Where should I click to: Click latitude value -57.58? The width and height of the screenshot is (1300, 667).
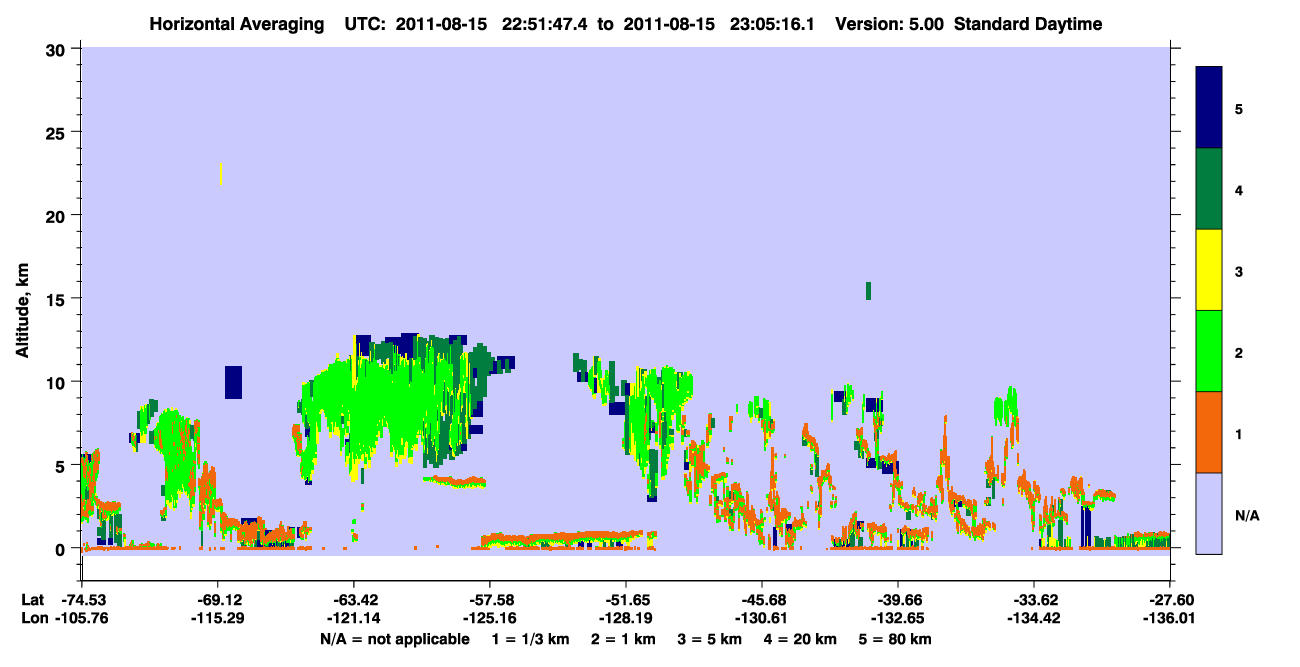tap(490, 600)
